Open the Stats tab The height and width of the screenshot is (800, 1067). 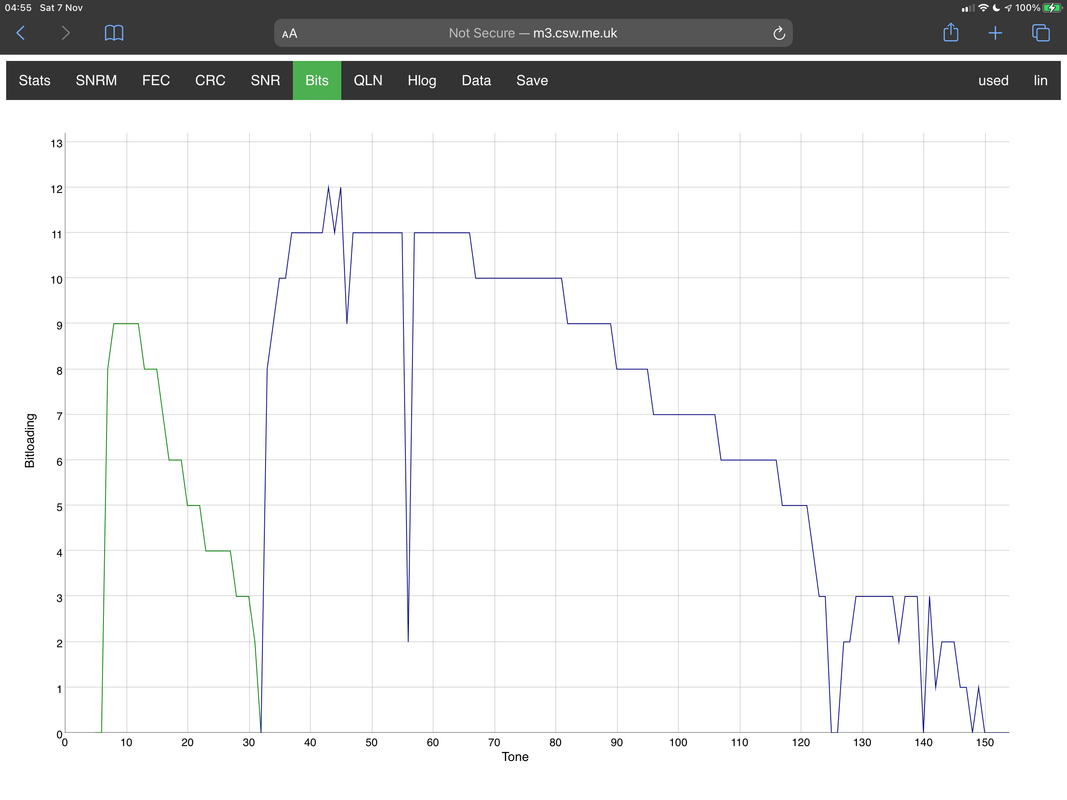tap(35, 80)
